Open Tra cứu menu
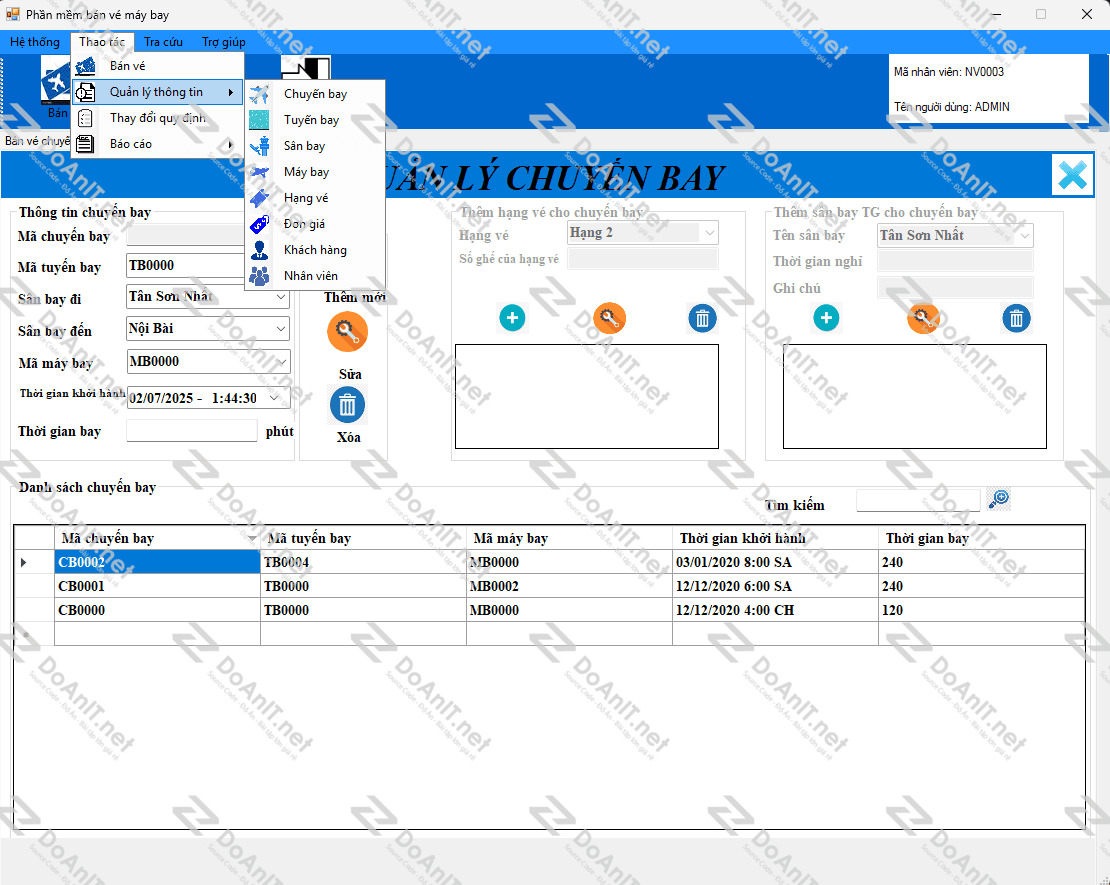The height and width of the screenshot is (885, 1110). [164, 42]
